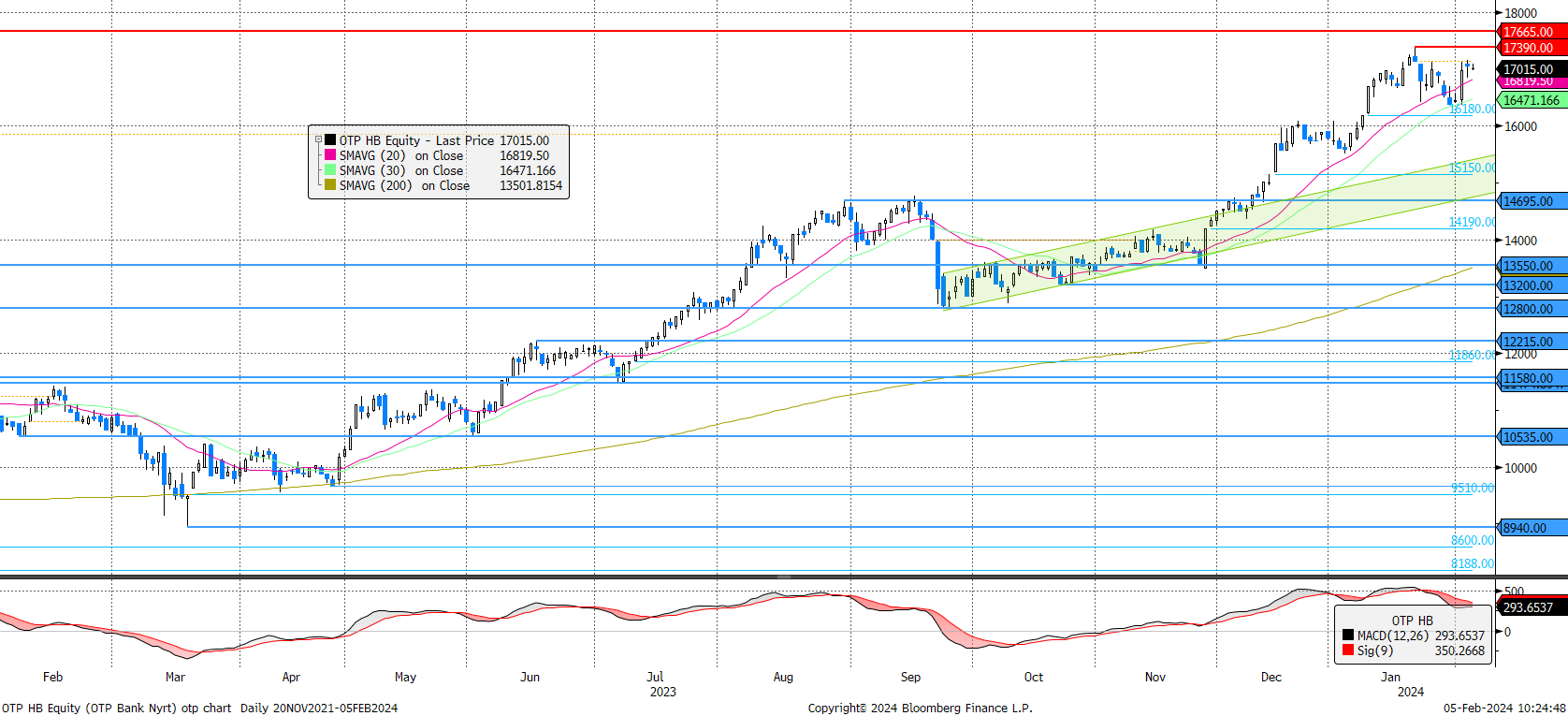Click the 05-Feb-2024 10:24:48 timestamp

pyautogui.click(x=1504, y=709)
